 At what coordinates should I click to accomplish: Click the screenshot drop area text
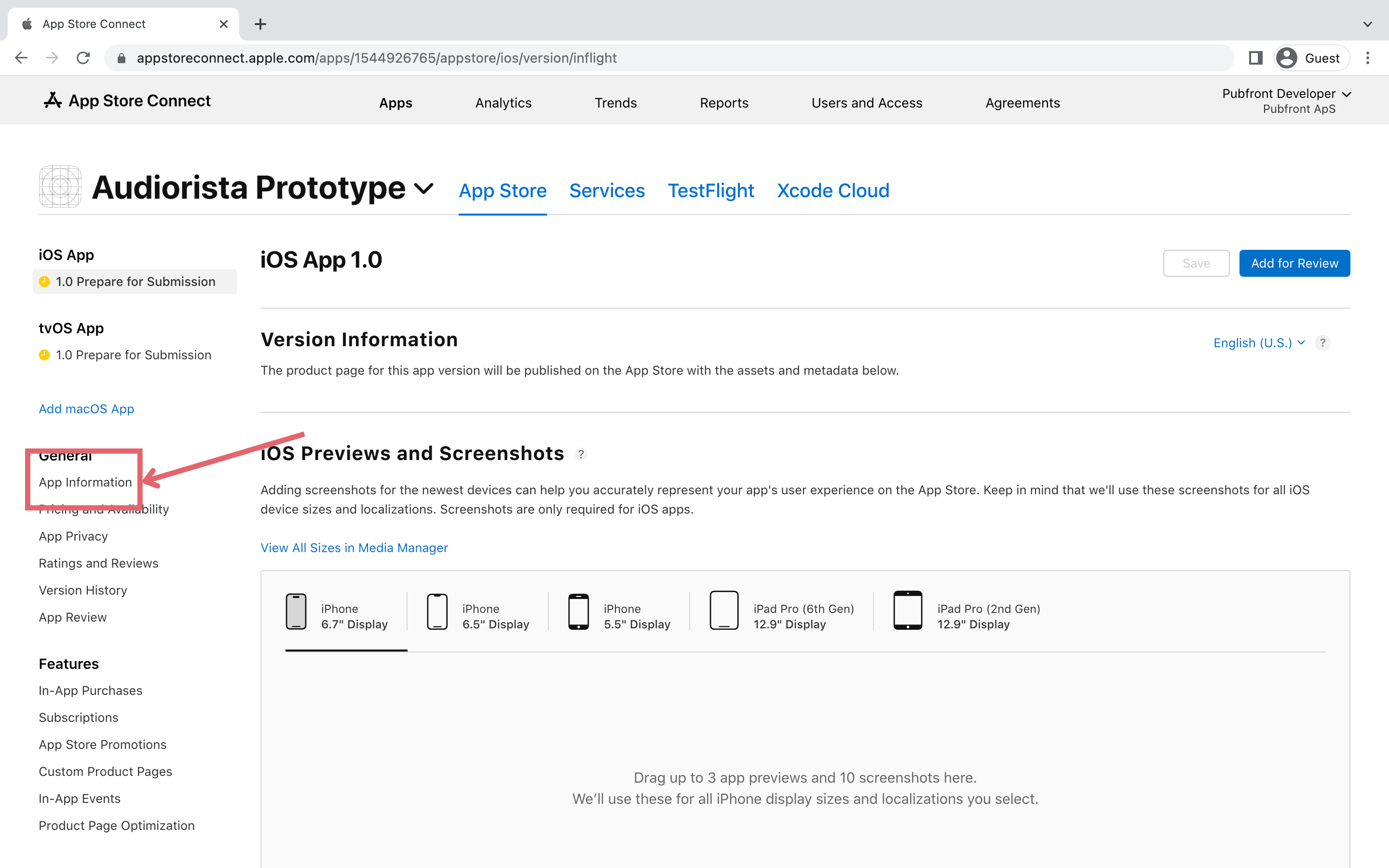pyautogui.click(x=805, y=788)
